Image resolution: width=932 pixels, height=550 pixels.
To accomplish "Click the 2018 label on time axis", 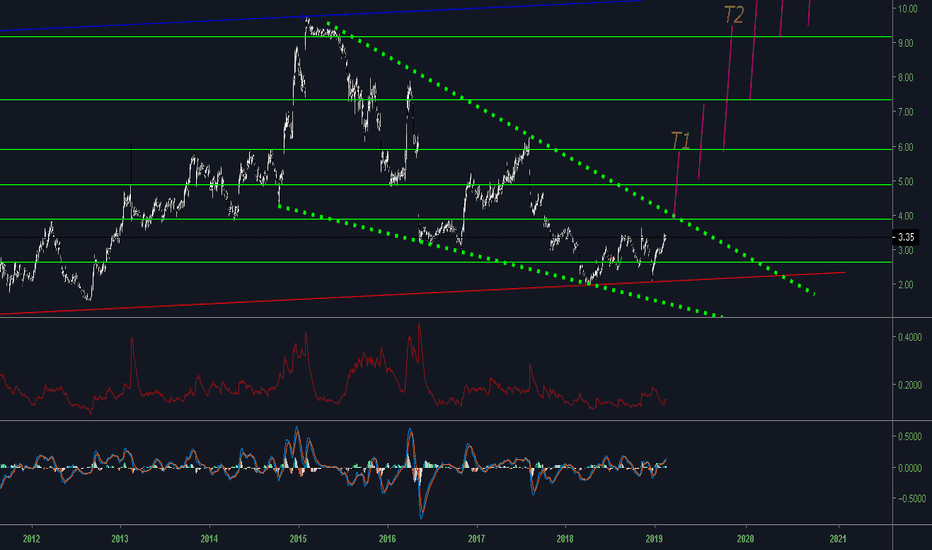I will pos(565,539).
